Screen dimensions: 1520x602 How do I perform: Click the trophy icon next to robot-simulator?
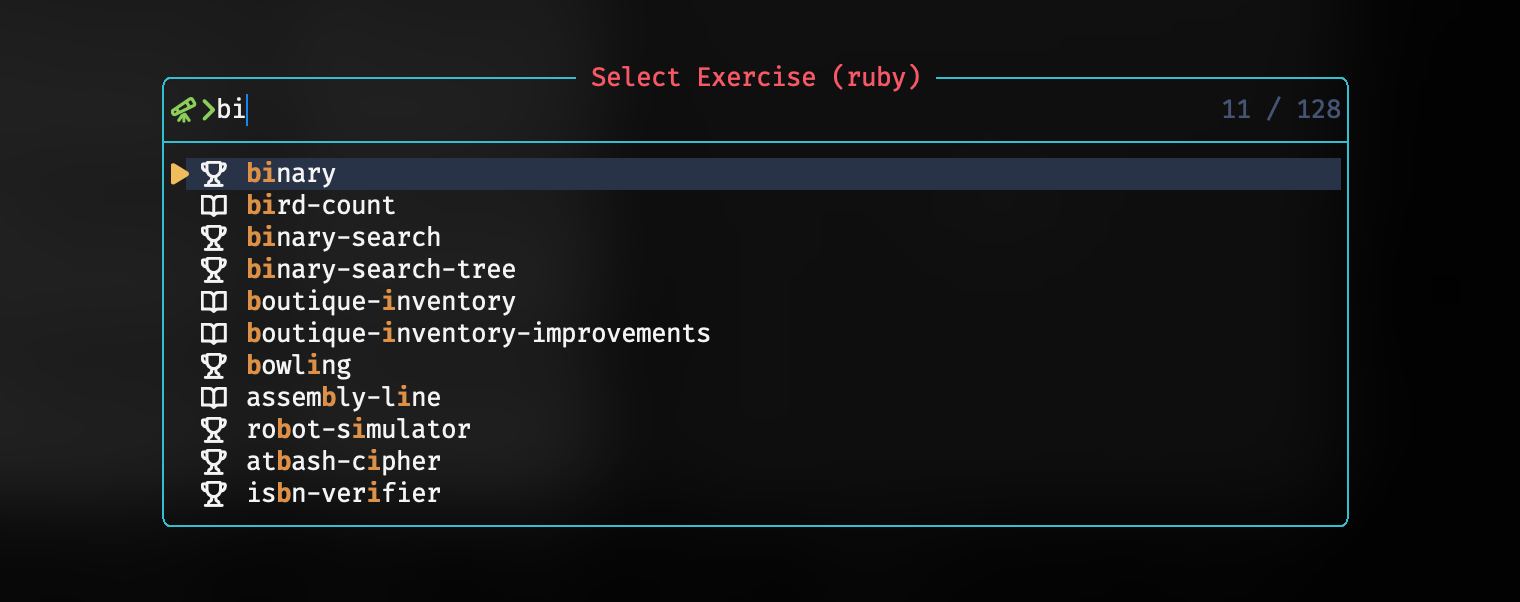213,430
